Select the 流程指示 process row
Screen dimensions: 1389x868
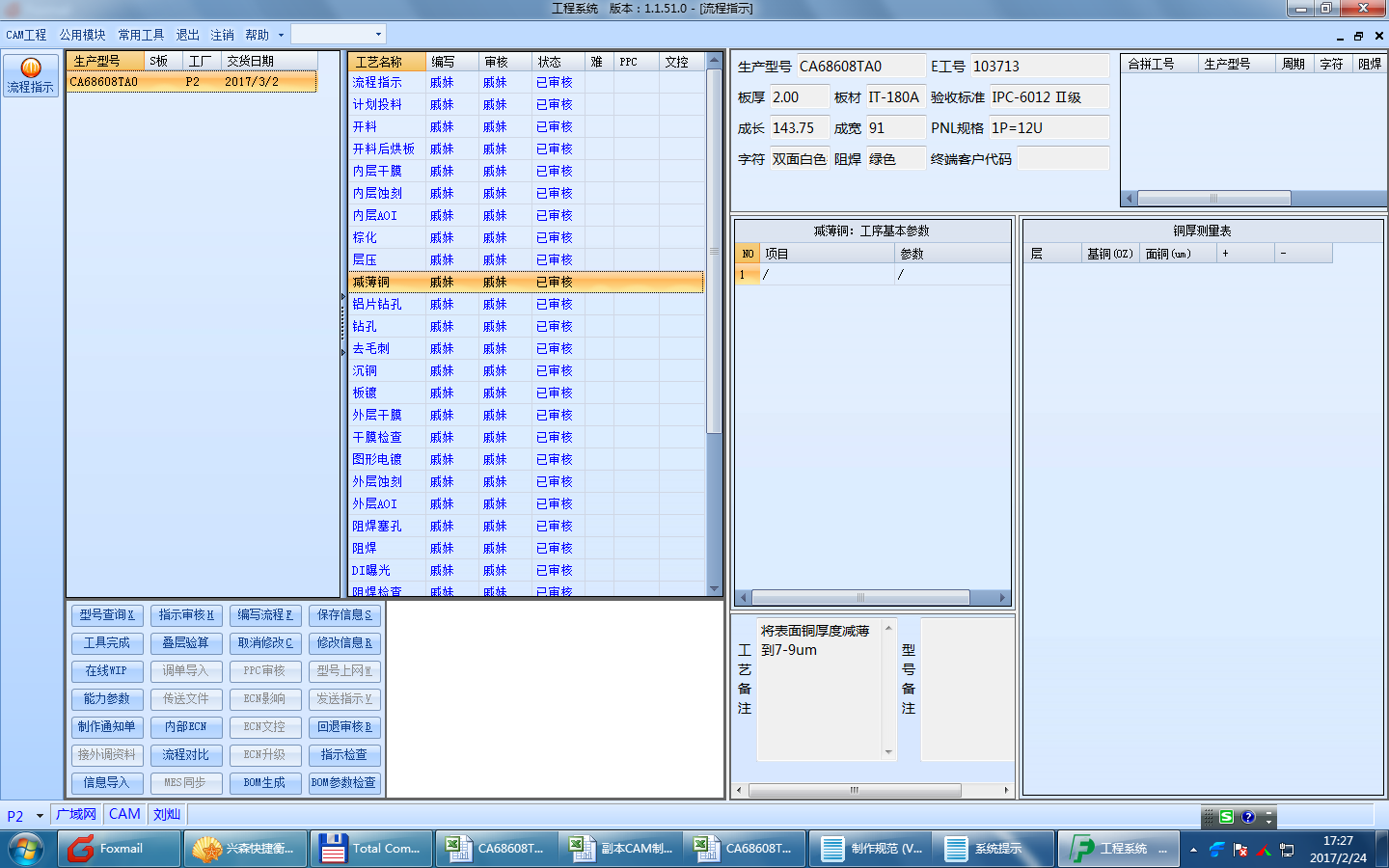tap(526, 83)
